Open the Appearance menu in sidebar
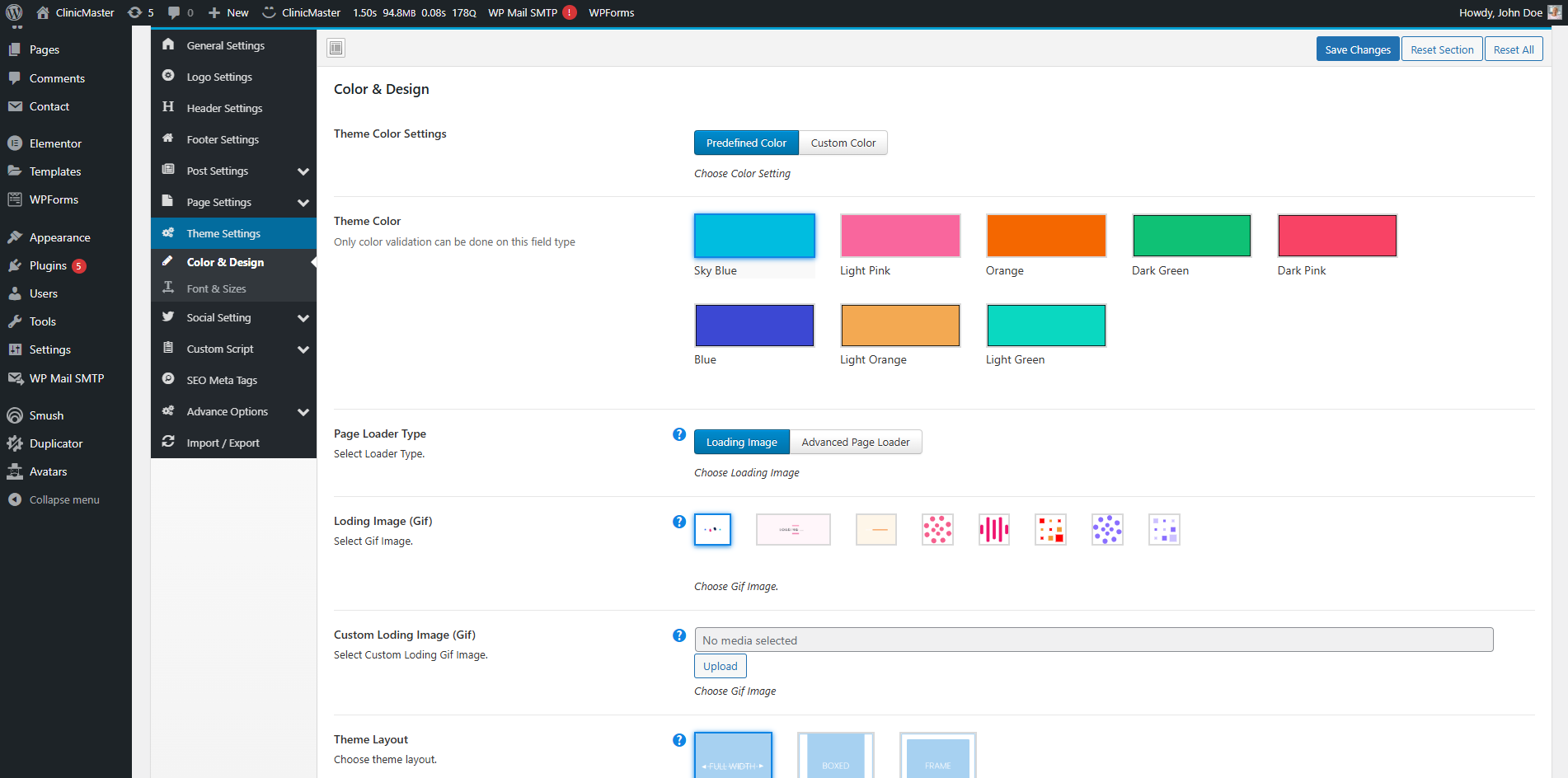1568x778 pixels. pyautogui.click(x=59, y=237)
